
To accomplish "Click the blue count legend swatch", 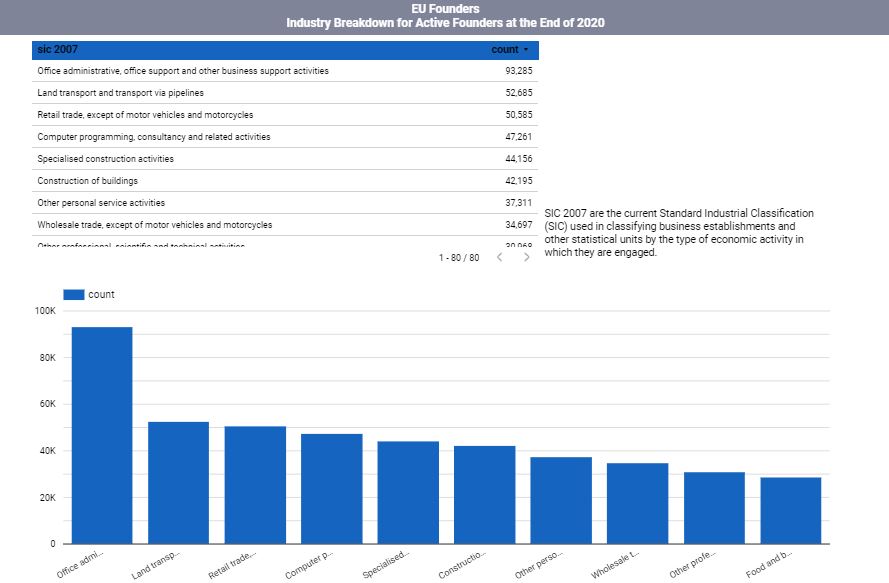I will pos(75,293).
